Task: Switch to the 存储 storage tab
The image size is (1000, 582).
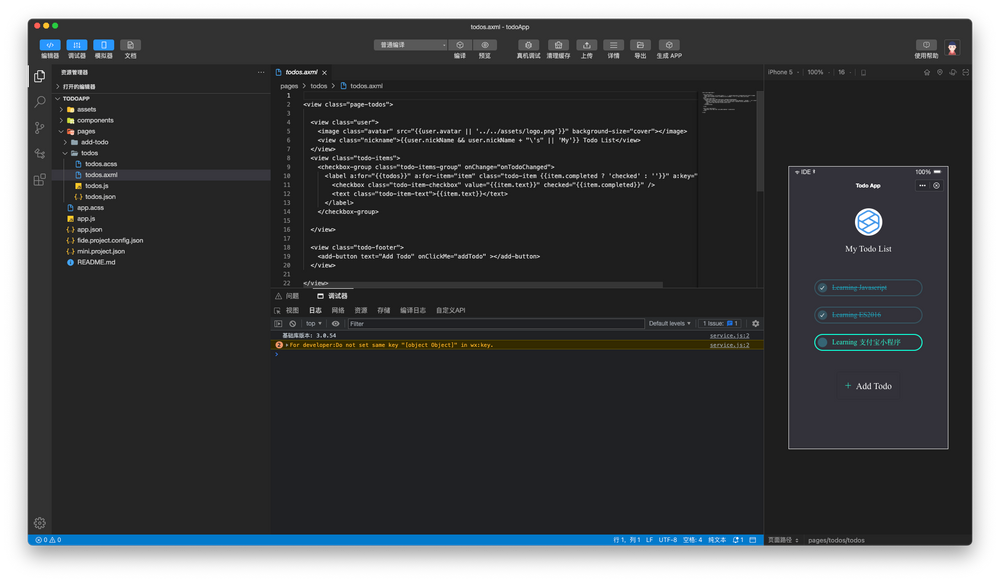Action: click(383, 310)
